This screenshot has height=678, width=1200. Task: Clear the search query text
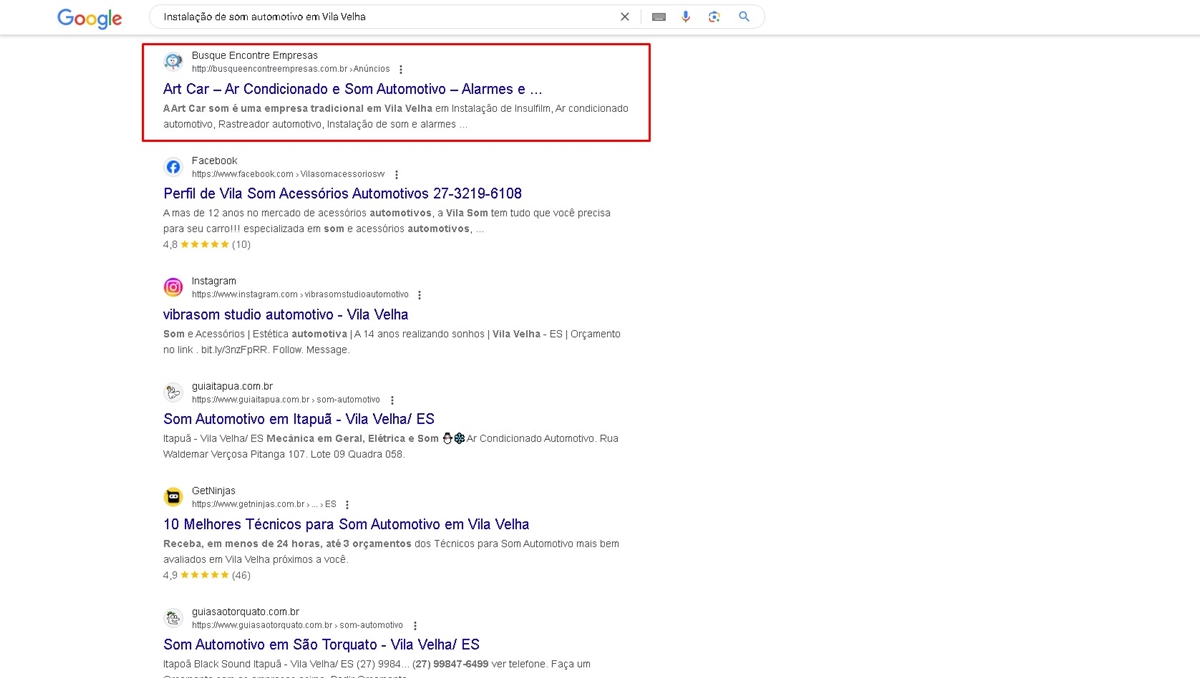tap(625, 17)
